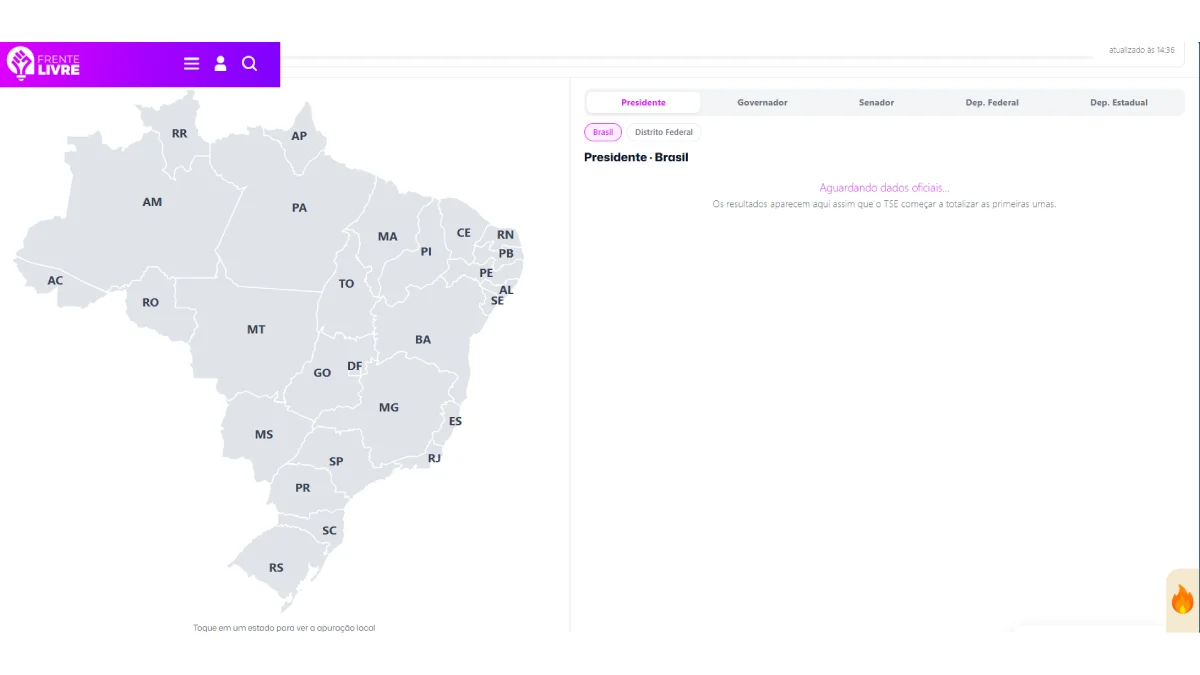Image resolution: width=1200 pixels, height=675 pixels.
Task: Click Roraima (RR) on the map
Action: click(179, 133)
